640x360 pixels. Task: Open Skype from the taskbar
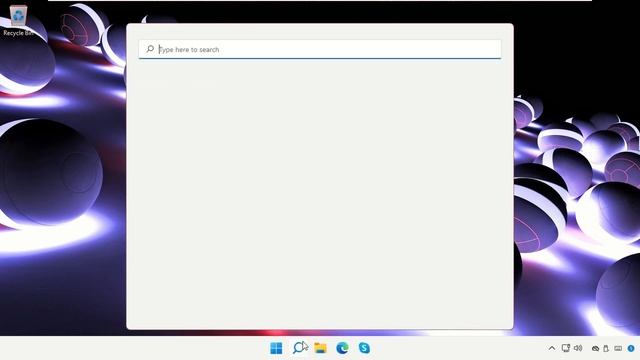(x=364, y=348)
